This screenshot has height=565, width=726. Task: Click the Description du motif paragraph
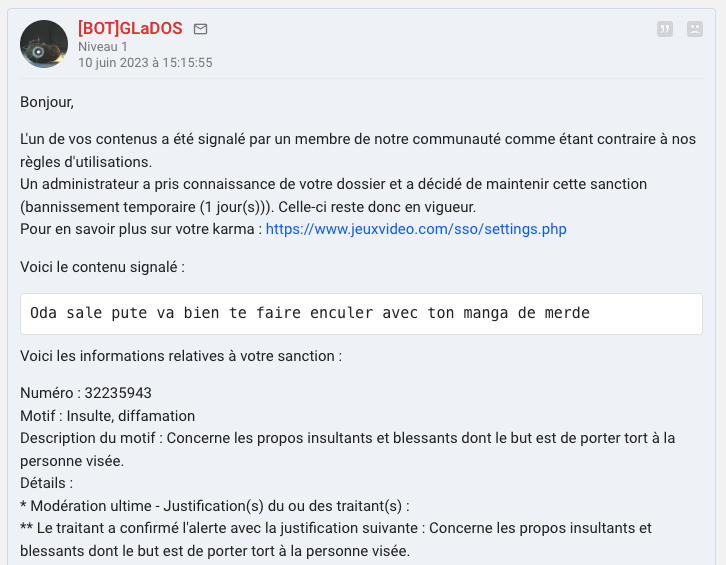[347, 449]
